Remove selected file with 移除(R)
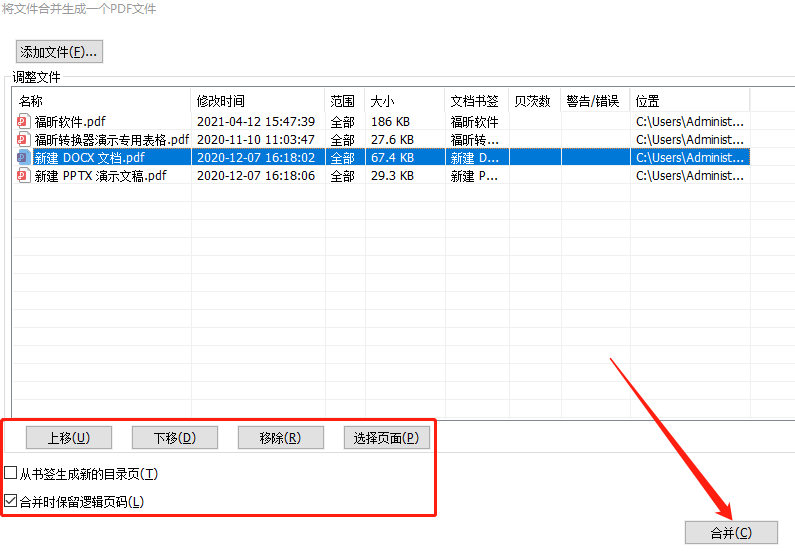The image size is (795, 552). click(281, 437)
